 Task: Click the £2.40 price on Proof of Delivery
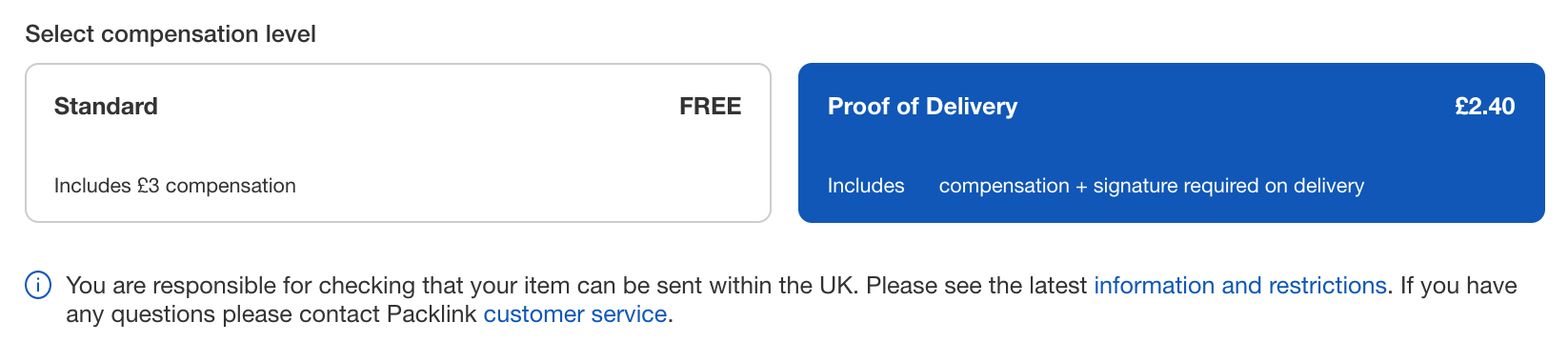pyautogui.click(x=1484, y=107)
